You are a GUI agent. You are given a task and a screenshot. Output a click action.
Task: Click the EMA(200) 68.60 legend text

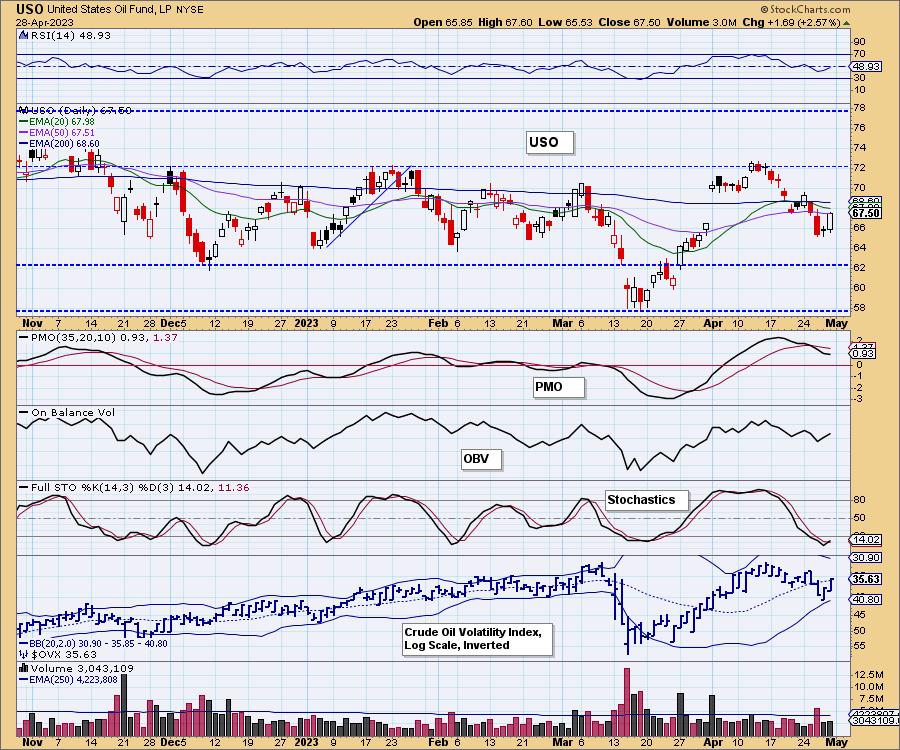(64, 143)
